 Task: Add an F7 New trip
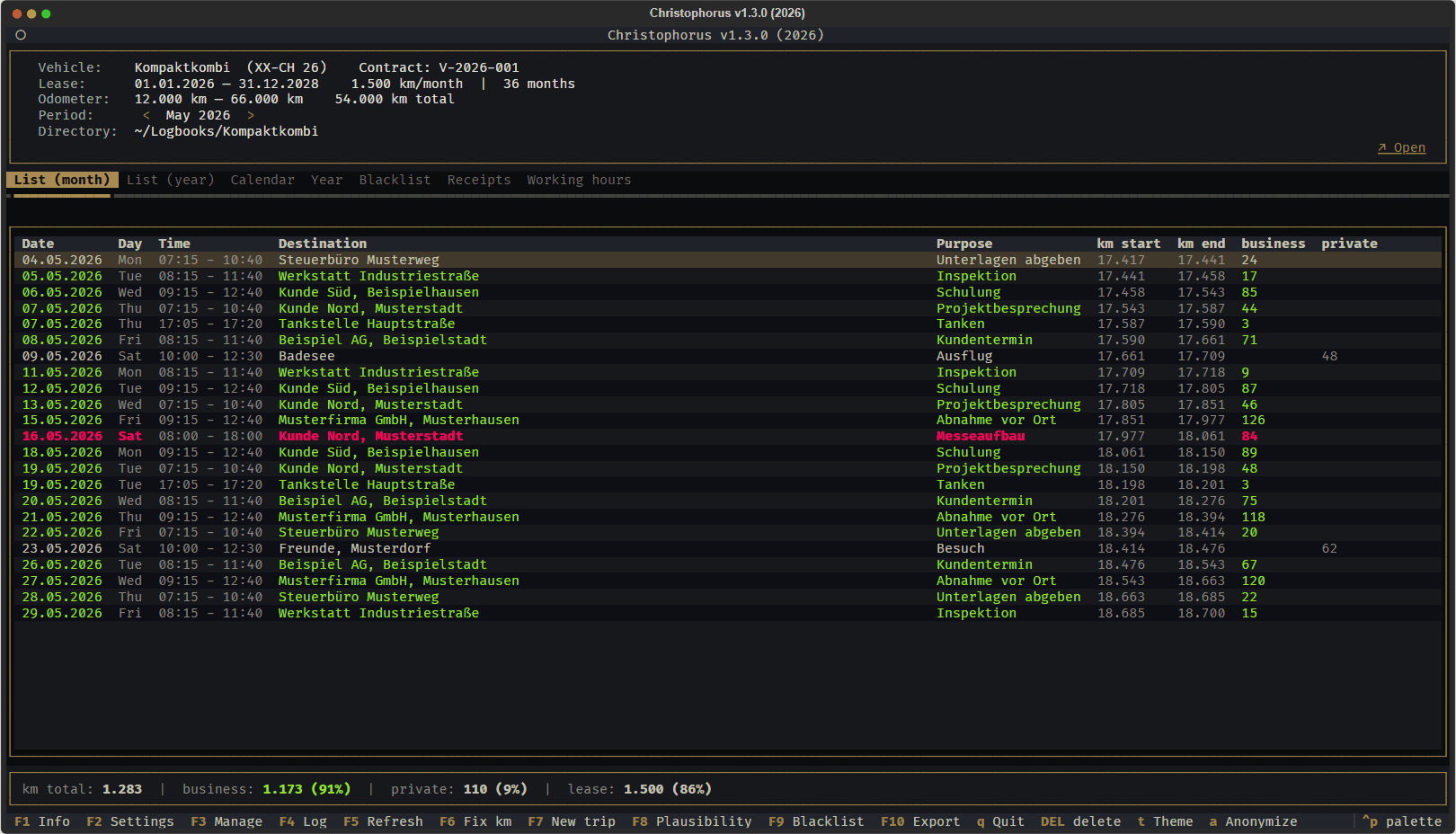572,821
